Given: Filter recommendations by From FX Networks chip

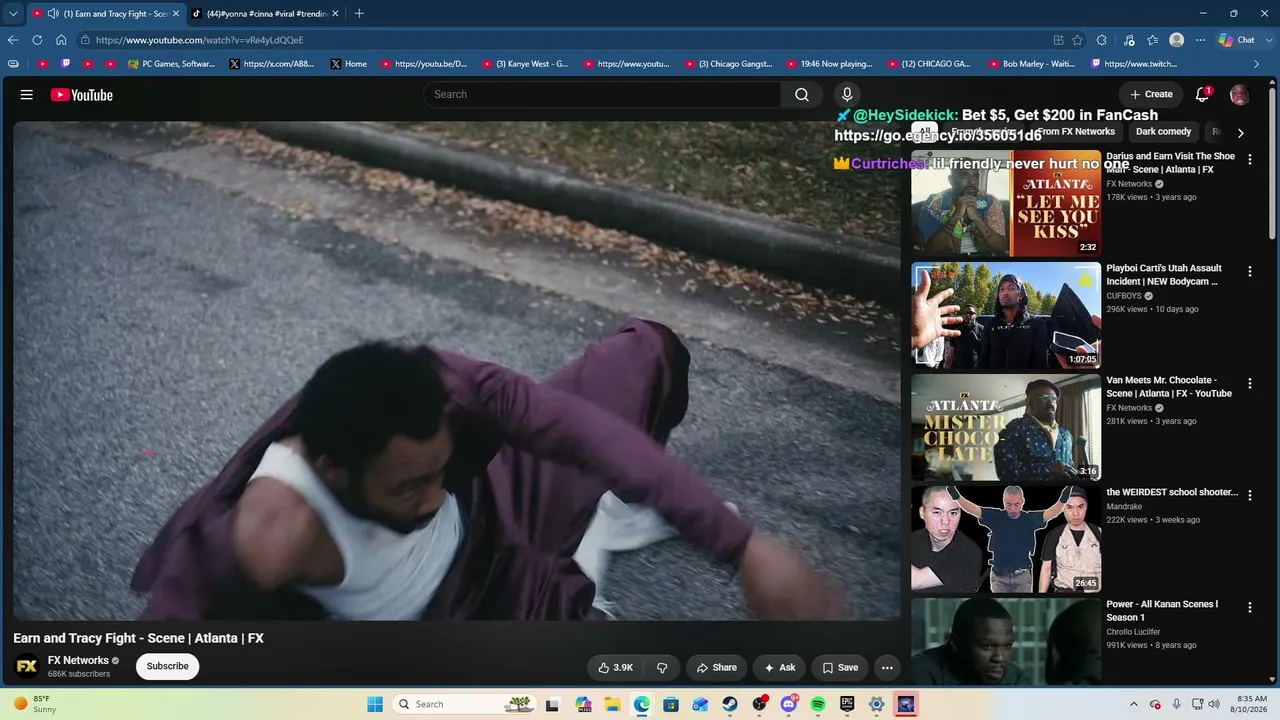Looking at the screenshot, I should (1075, 132).
